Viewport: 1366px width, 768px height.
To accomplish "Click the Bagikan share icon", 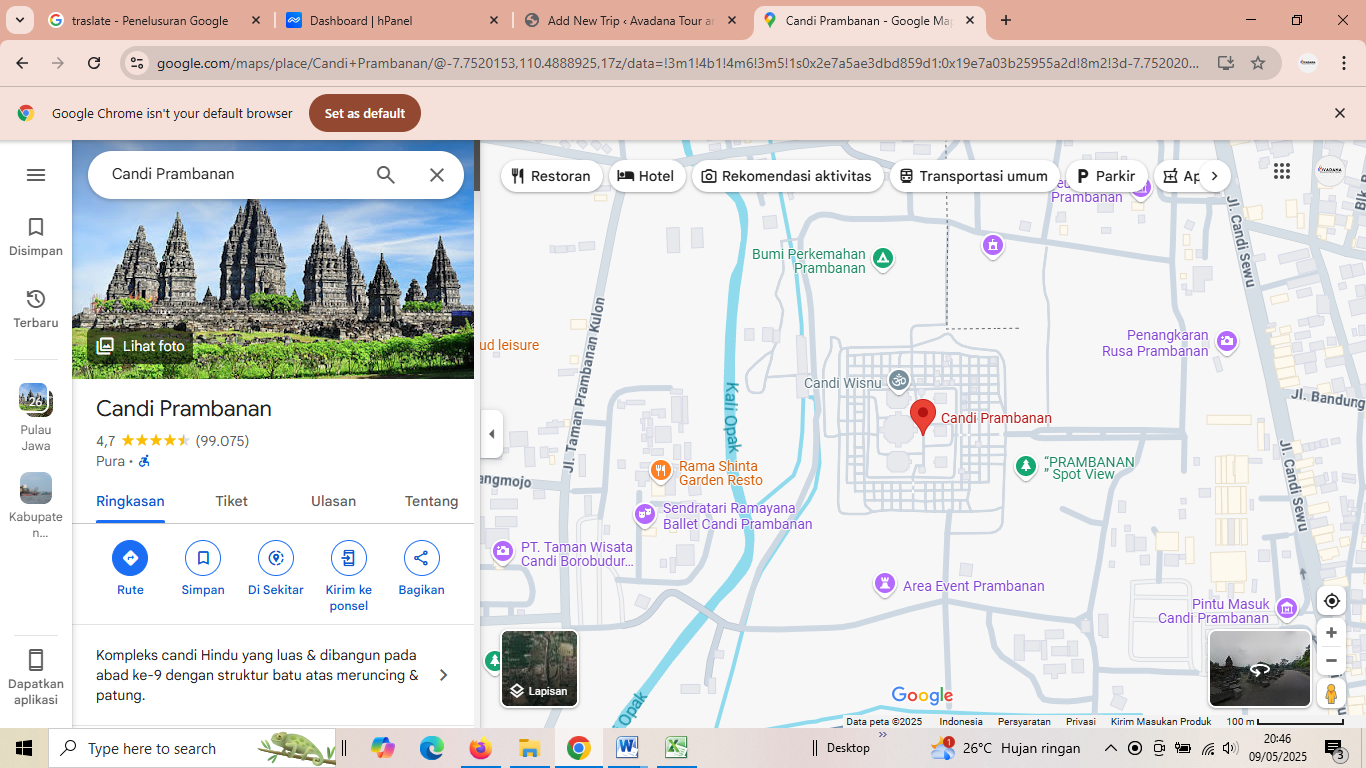I will [x=421, y=558].
